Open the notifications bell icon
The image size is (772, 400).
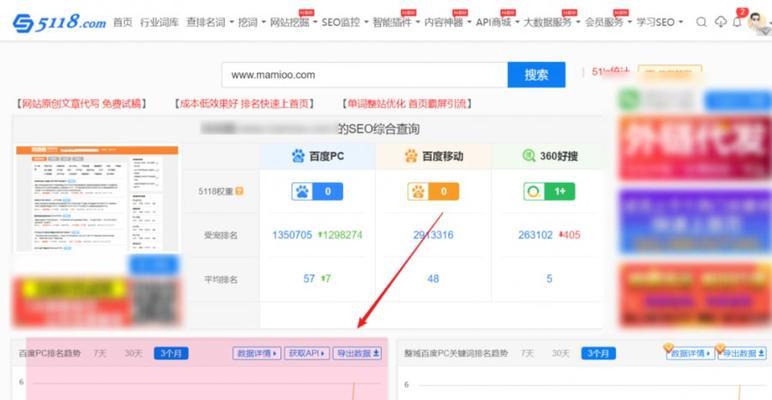click(x=737, y=22)
